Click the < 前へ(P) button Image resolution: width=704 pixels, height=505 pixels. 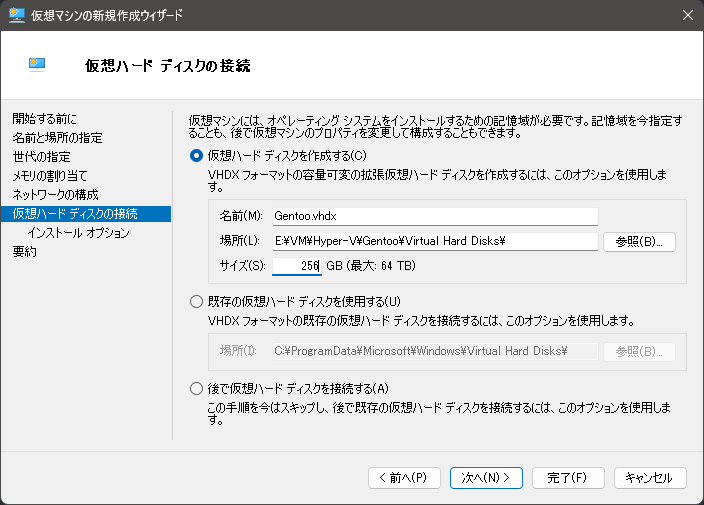[404, 478]
